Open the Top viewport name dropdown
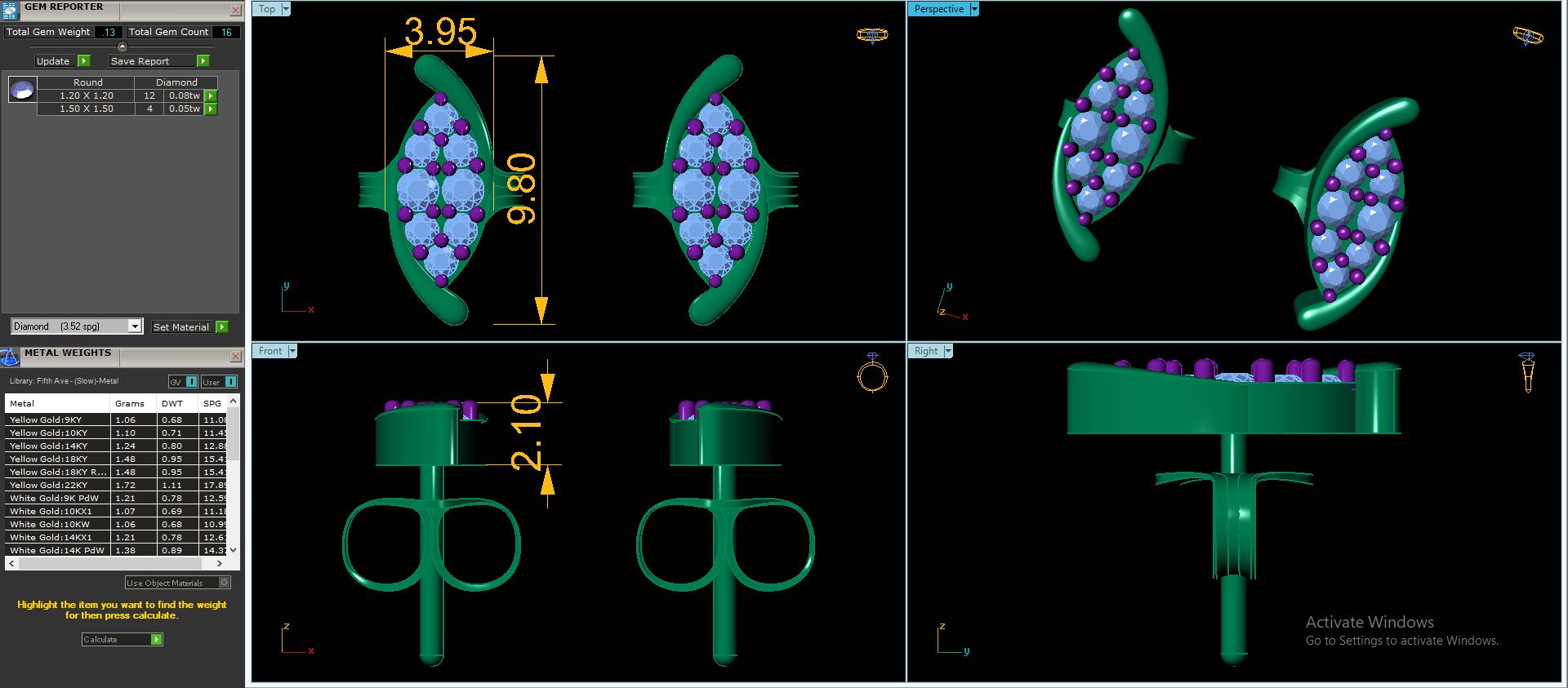1568x688 pixels. (286, 9)
